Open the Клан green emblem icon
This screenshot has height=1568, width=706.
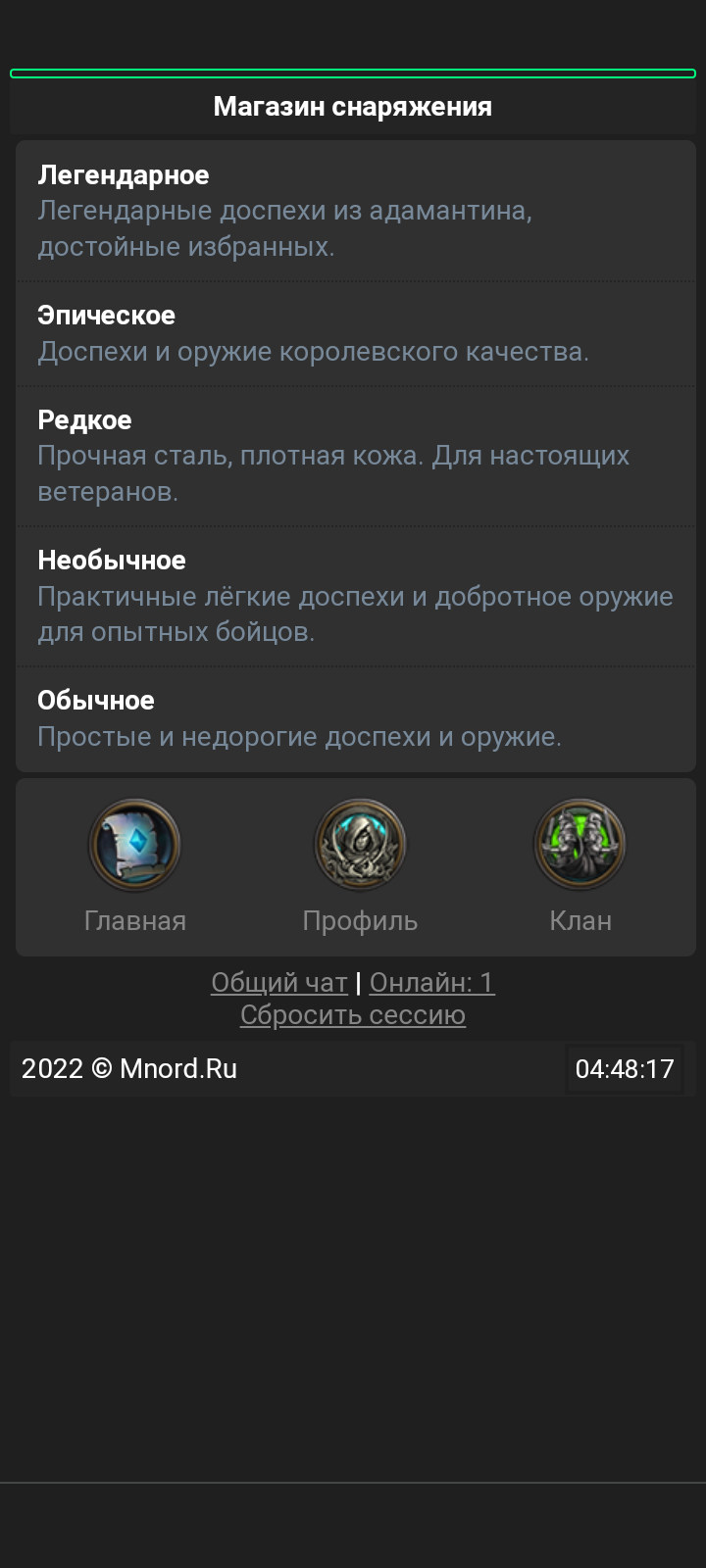pos(580,845)
